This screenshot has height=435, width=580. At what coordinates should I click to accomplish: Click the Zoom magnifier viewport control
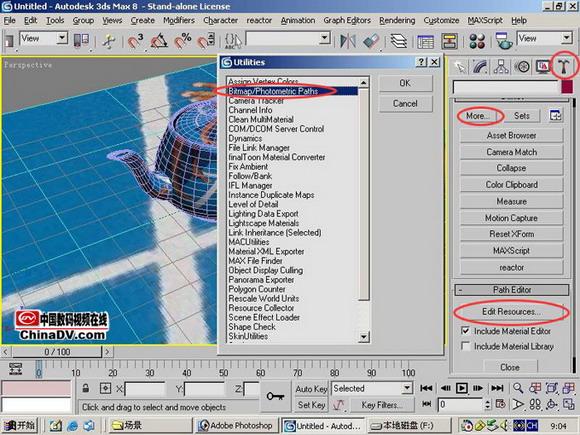coord(518,388)
